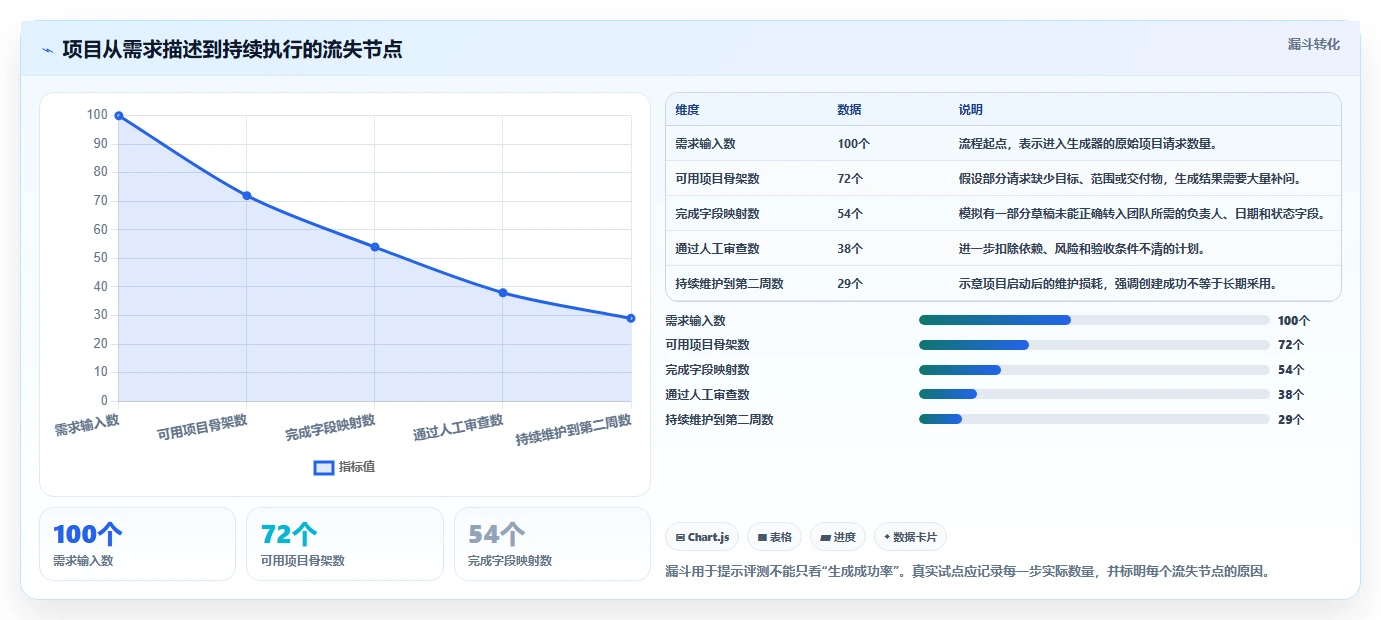Viewport: 1381px width, 620px height.
Task: Click the lightning icon beside the title
Action: (x=47, y=50)
